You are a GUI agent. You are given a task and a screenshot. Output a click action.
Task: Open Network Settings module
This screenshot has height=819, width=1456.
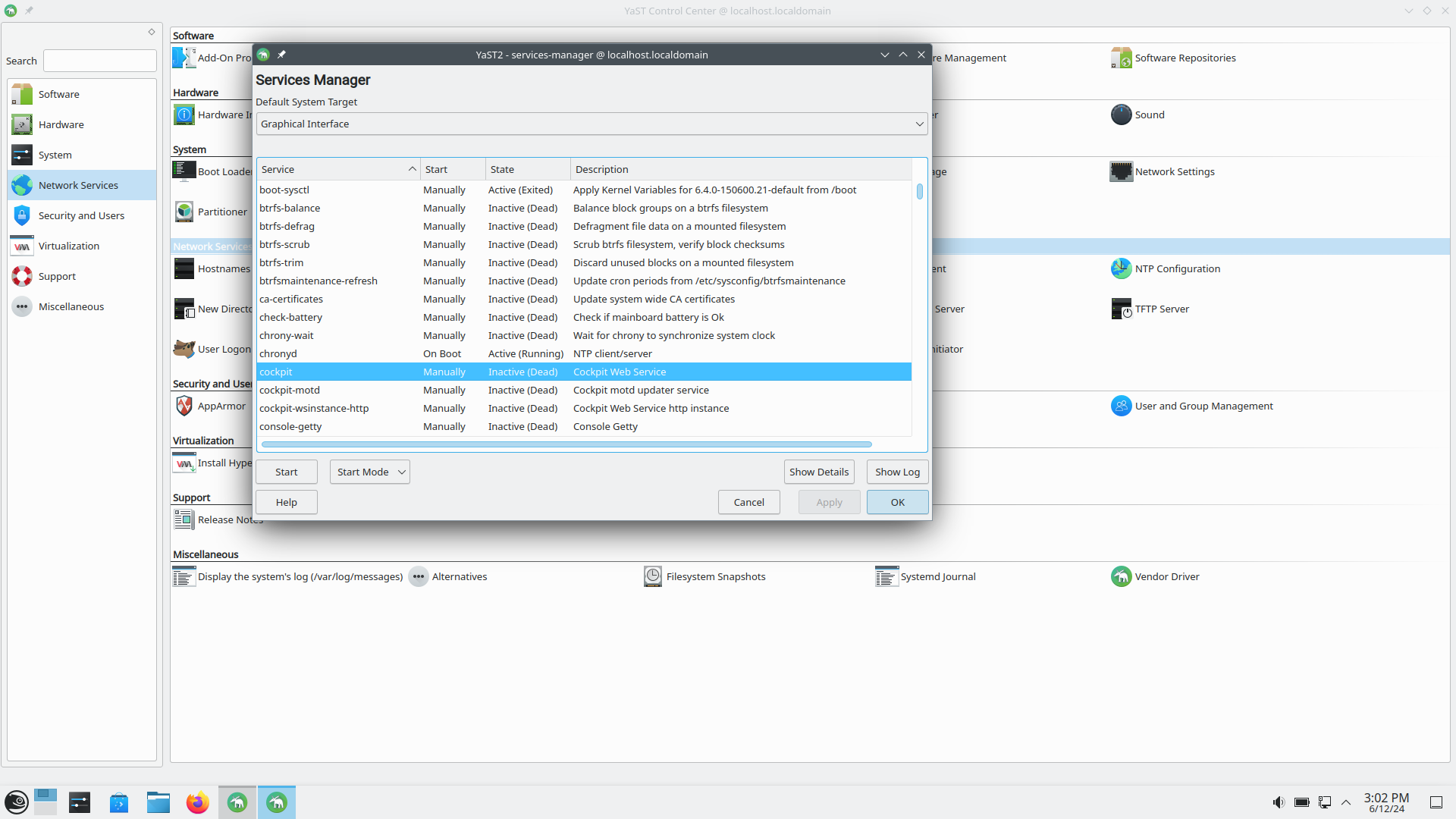pos(1163,171)
